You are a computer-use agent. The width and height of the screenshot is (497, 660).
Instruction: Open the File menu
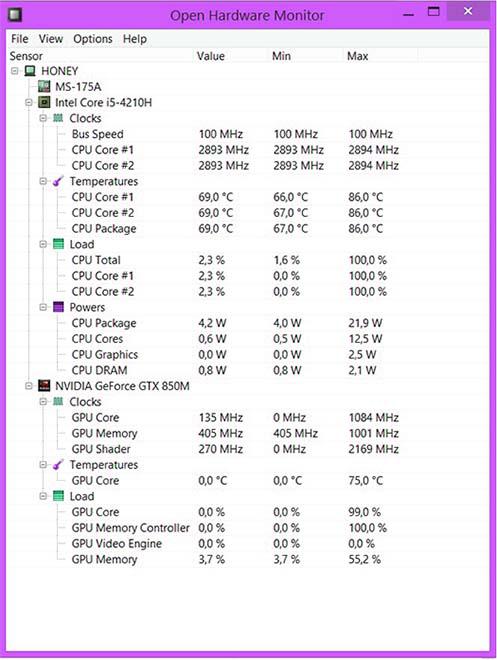click(20, 39)
